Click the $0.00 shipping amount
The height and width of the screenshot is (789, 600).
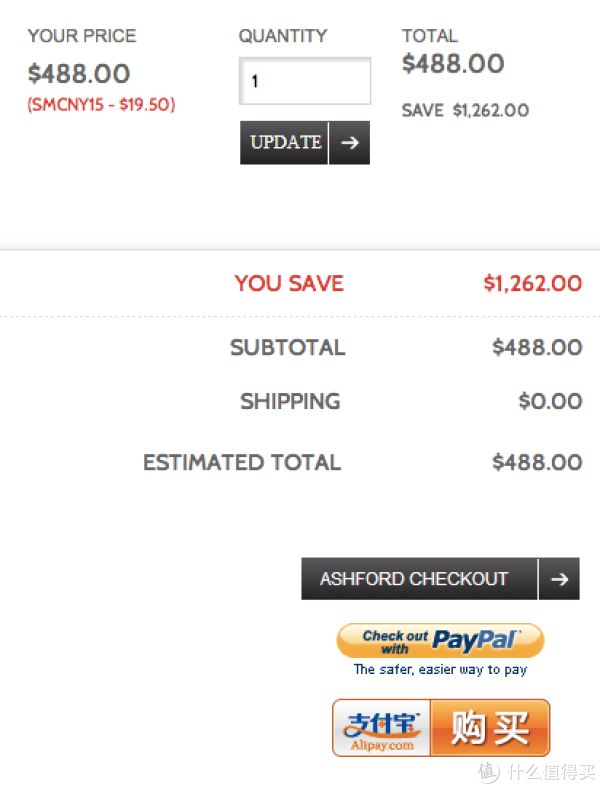click(550, 402)
